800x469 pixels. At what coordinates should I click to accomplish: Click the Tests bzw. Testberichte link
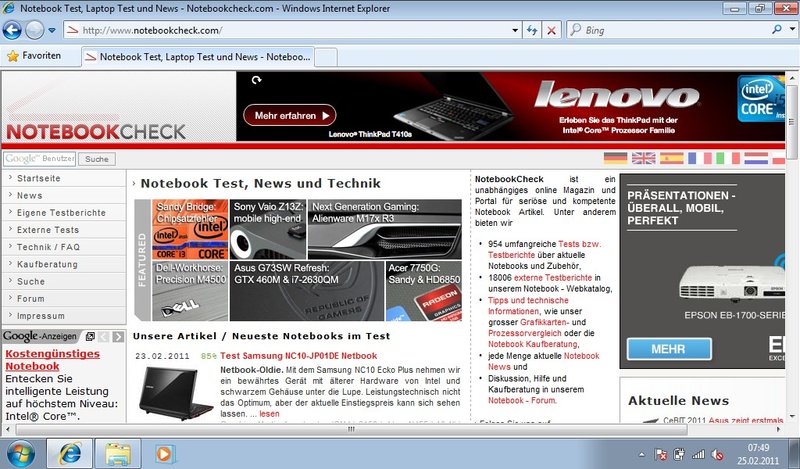click(x=544, y=250)
